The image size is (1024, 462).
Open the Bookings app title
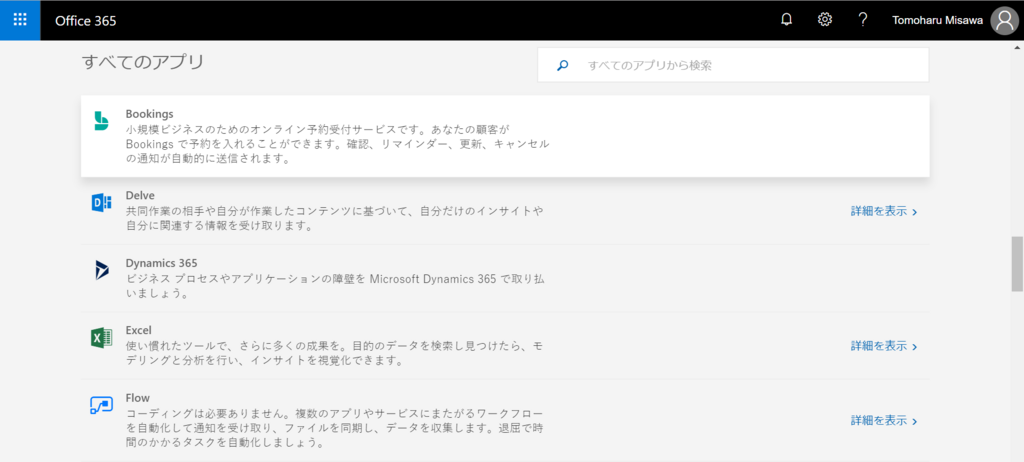(150, 114)
